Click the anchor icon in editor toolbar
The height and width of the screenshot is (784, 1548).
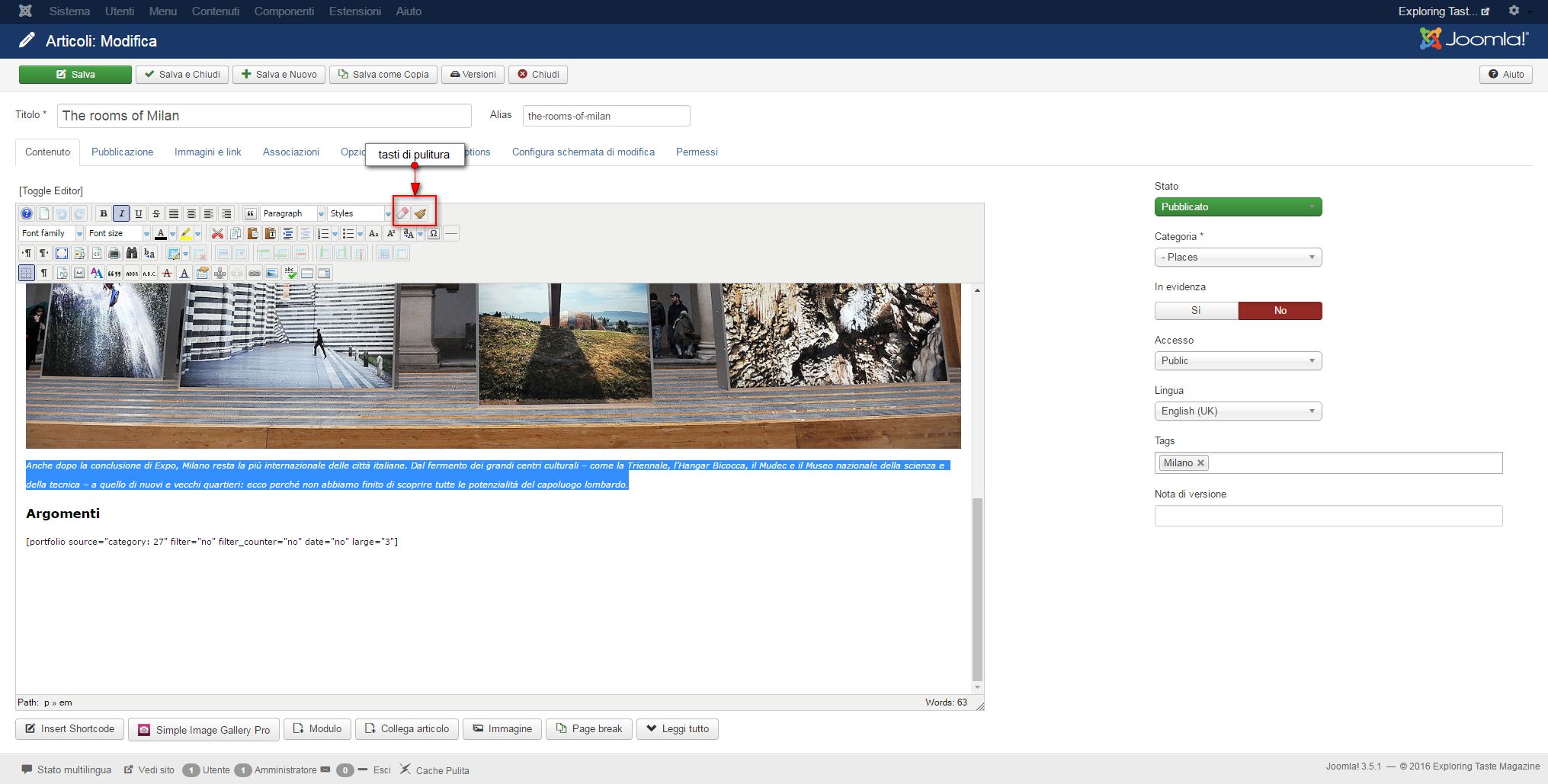[x=220, y=273]
